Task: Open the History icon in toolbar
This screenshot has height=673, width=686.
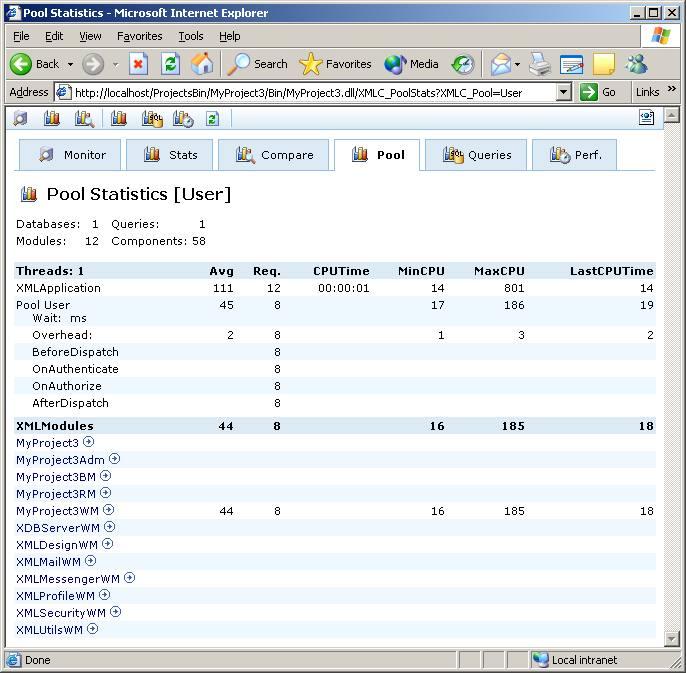Action: (462, 64)
